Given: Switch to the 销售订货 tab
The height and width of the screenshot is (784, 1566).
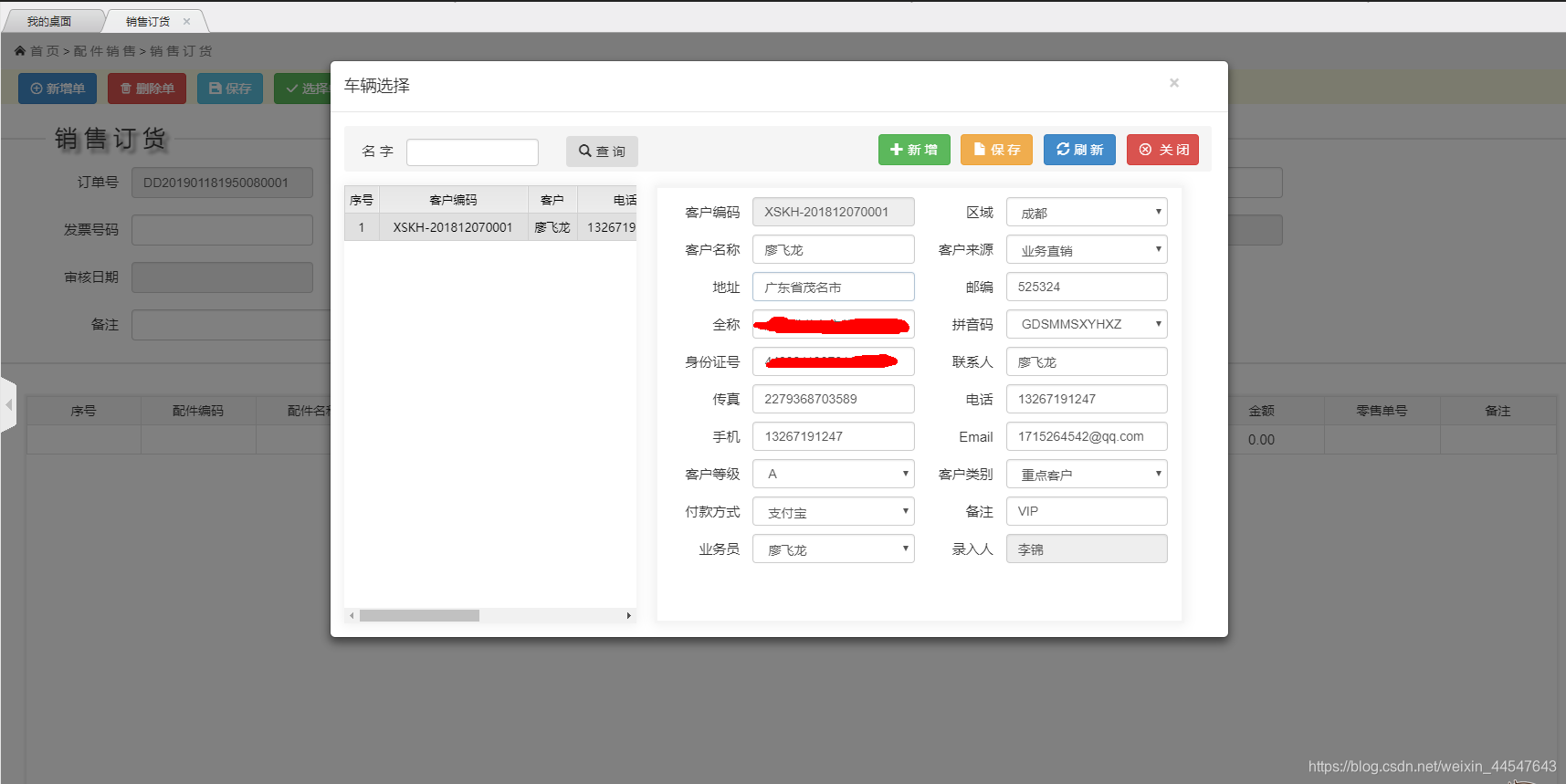Looking at the screenshot, I should coord(148,21).
